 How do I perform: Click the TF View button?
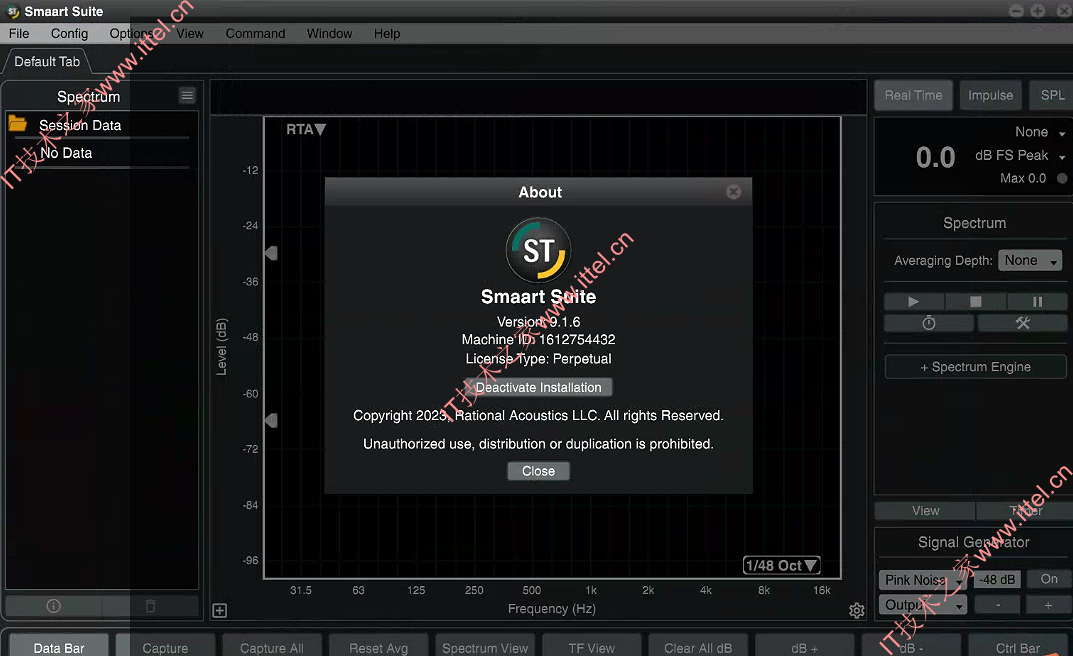coord(592,646)
